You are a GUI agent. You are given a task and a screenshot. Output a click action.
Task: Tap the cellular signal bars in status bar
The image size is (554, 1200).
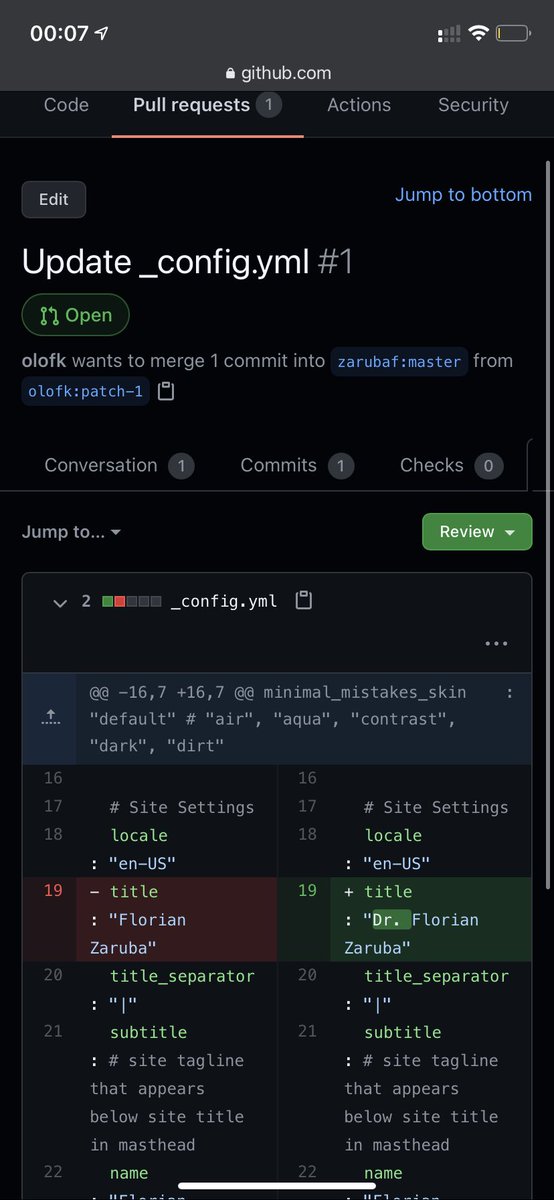447,34
